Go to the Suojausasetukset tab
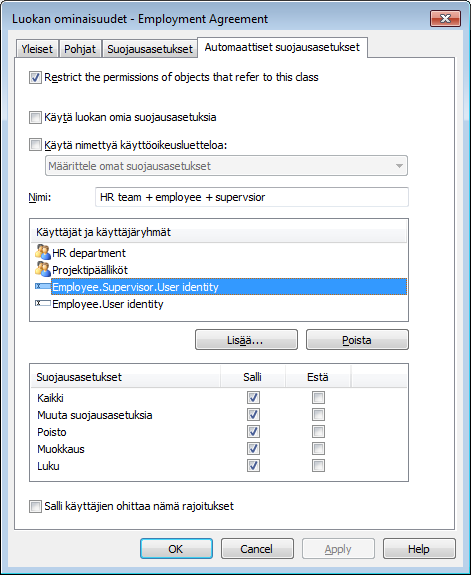The width and height of the screenshot is (471, 575). pos(150,49)
